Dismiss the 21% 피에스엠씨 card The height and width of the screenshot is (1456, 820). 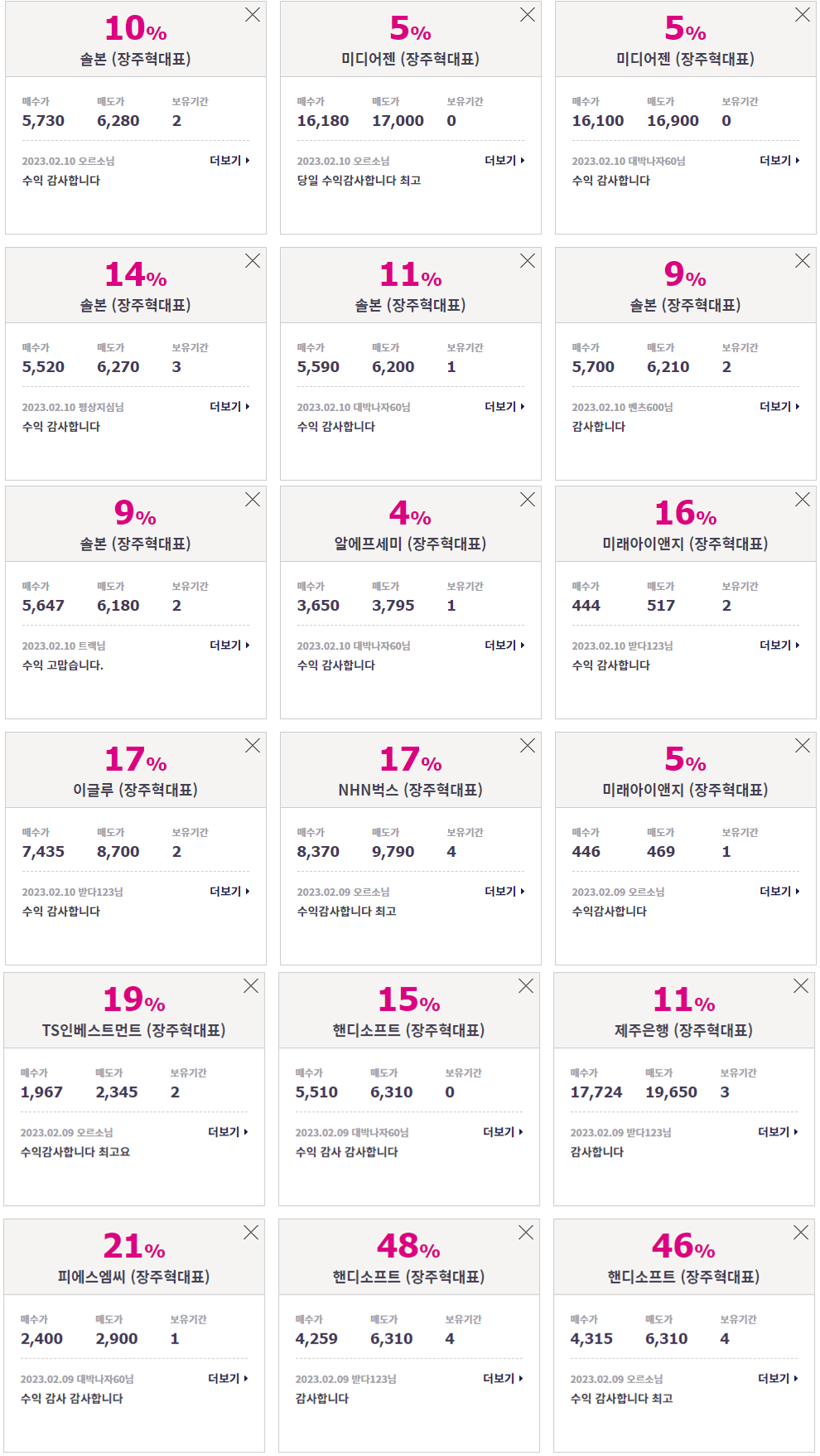coord(251,1233)
